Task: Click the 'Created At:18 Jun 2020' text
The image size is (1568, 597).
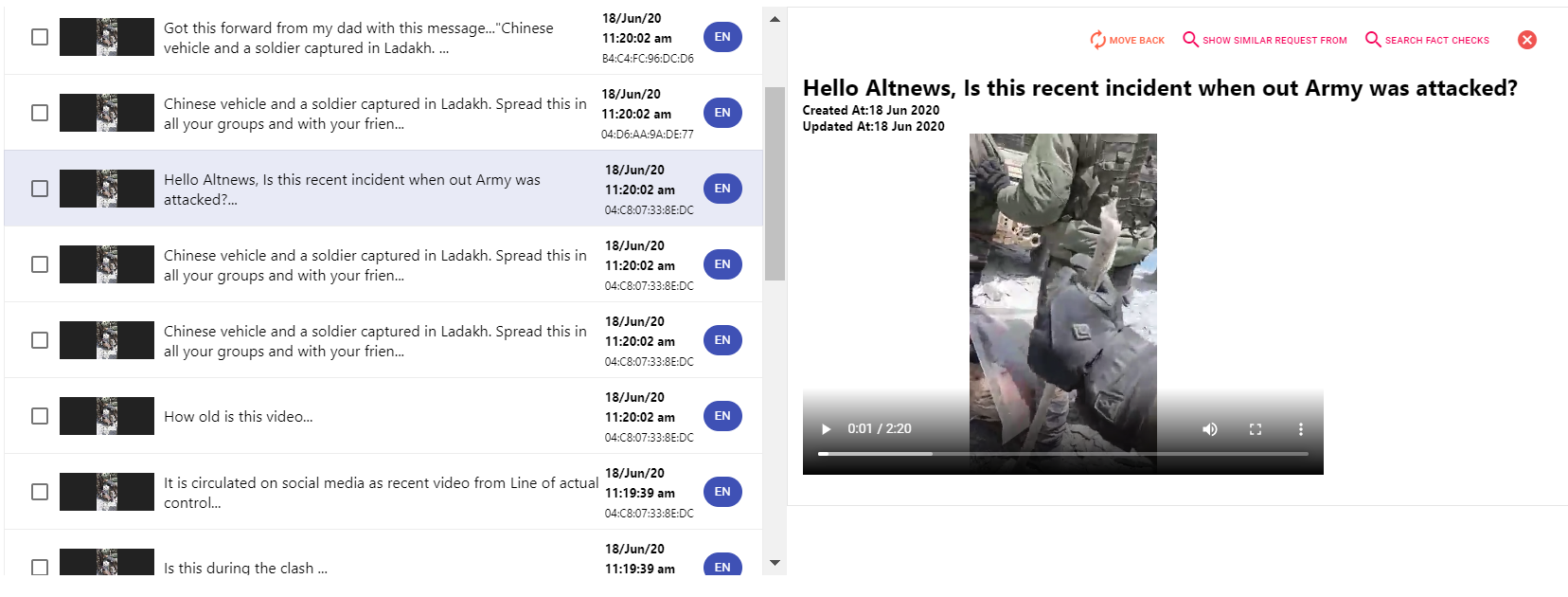Action: tap(871, 111)
